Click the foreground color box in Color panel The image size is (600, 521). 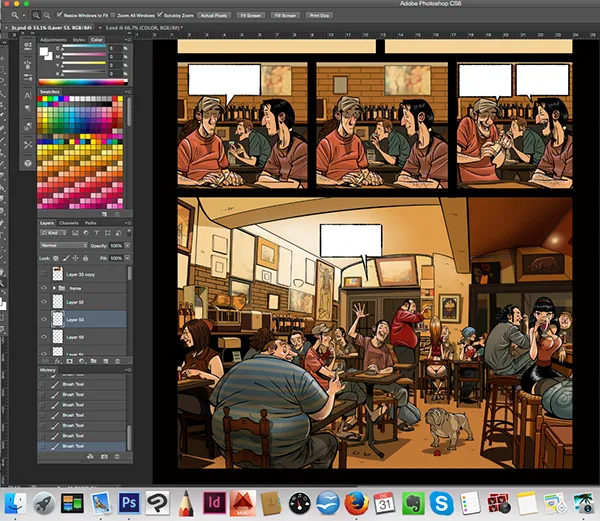tap(44, 51)
